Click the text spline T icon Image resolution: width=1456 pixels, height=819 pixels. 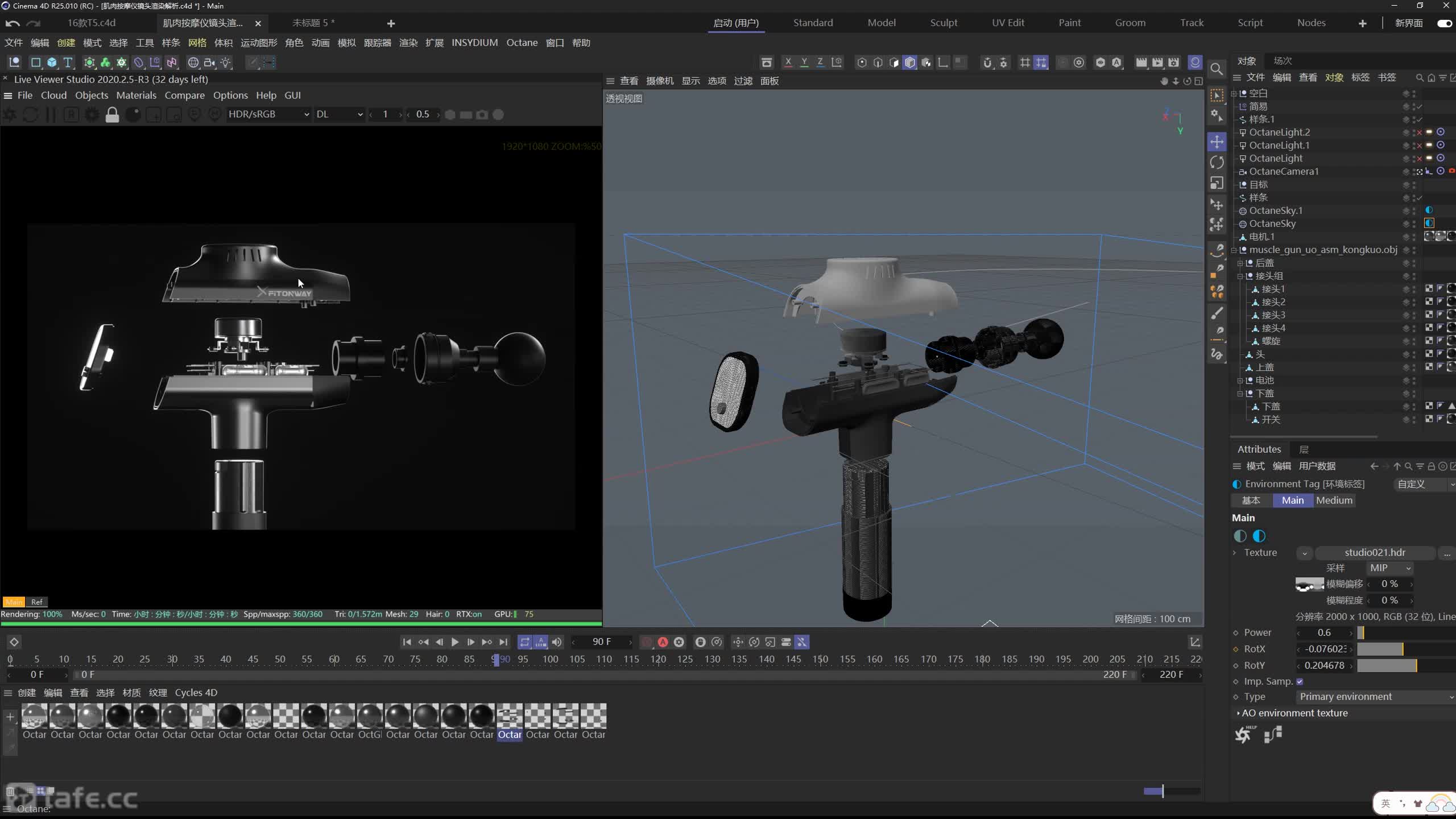coord(68,63)
